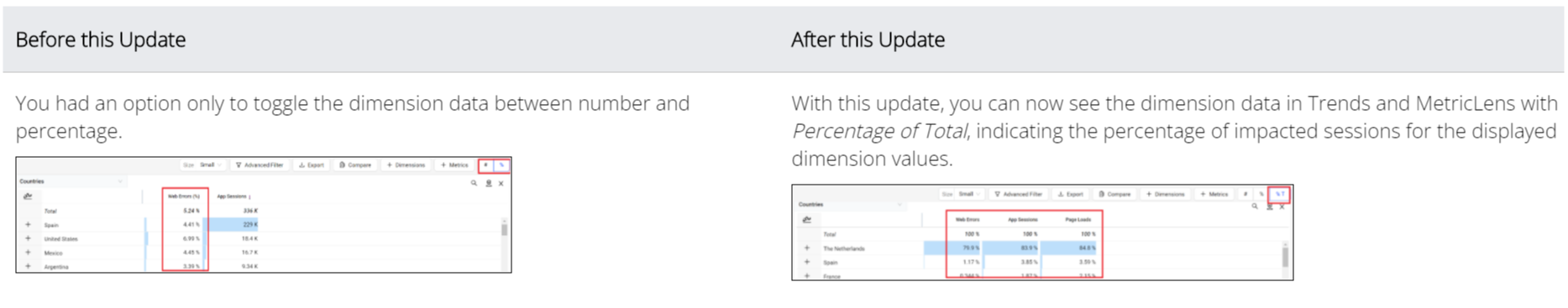Toggle number (#) view in the left screenshot
The image size is (1568, 308).
coord(485,165)
